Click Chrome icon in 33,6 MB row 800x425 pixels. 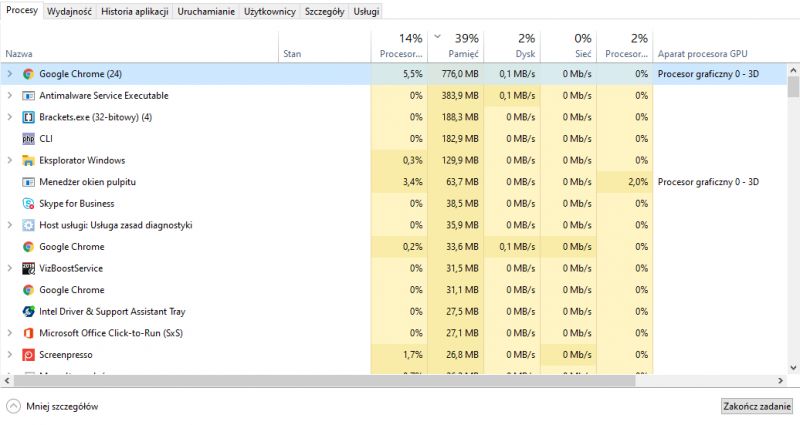(x=28, y=247)
